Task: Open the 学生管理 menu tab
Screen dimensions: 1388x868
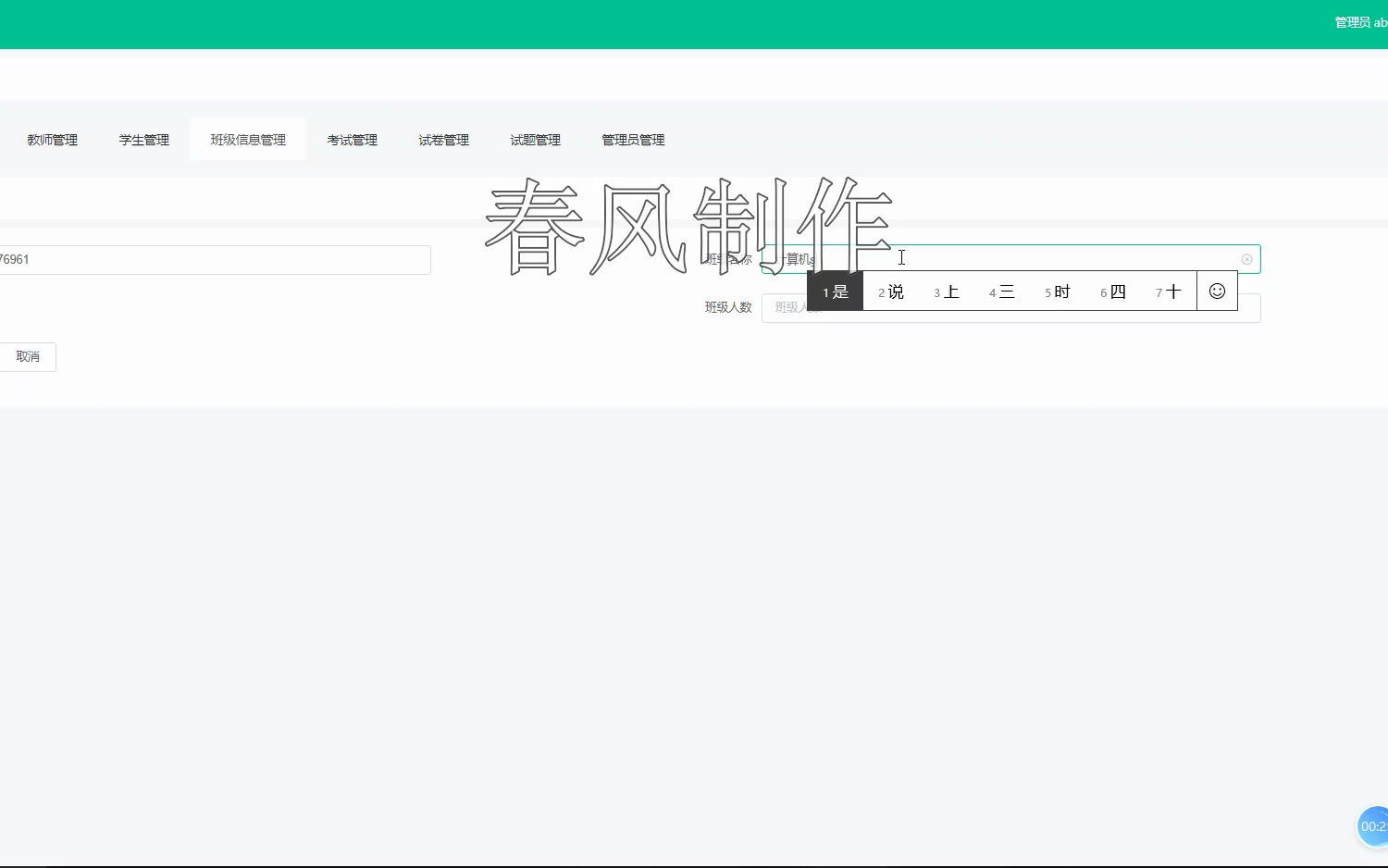Action: tap(143, 140)
